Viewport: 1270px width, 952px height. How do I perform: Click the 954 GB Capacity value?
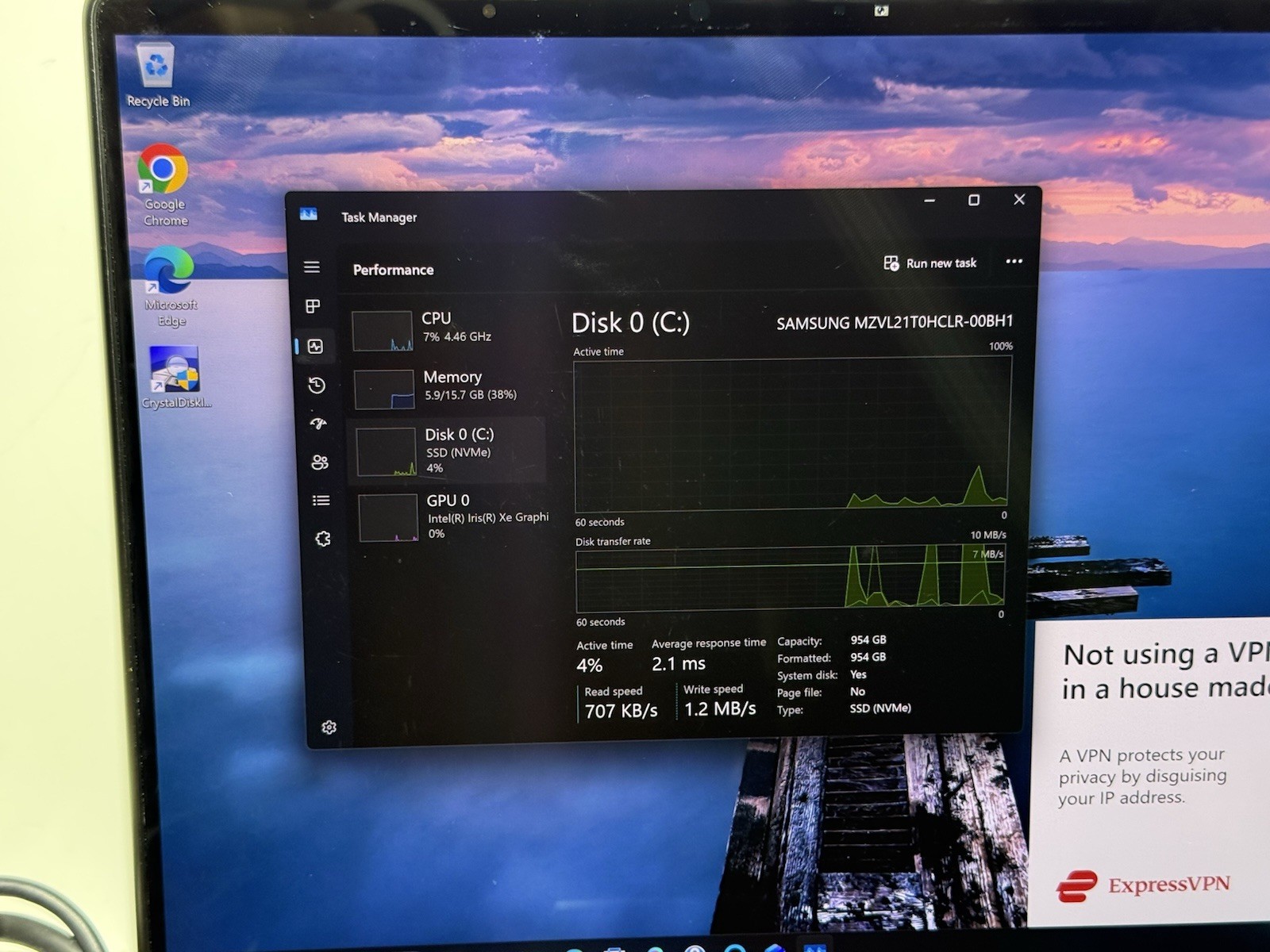[868, 639]
